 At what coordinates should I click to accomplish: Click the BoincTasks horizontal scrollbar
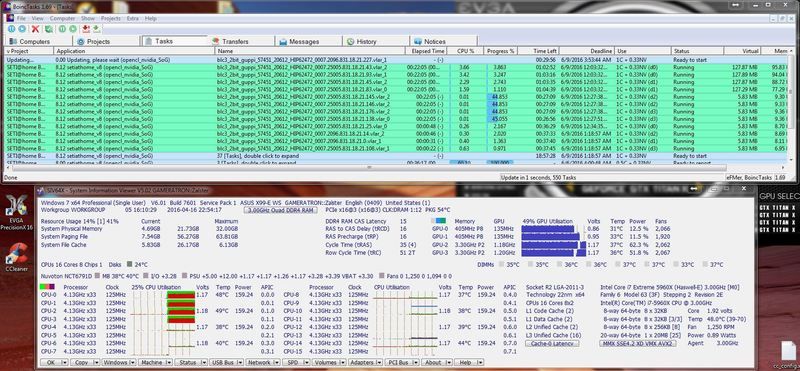point(370,167)
